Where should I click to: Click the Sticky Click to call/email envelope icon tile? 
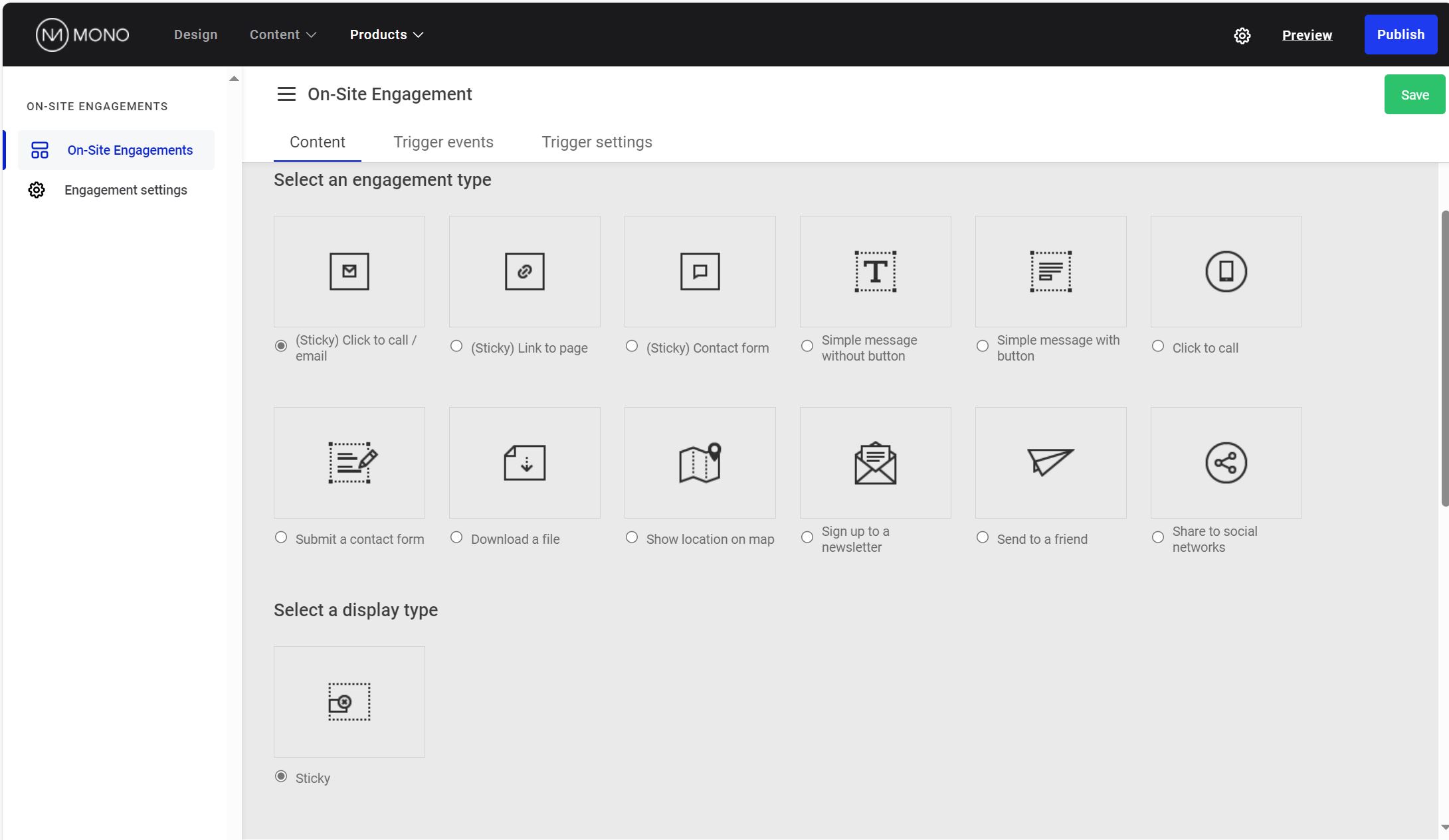[x=349, y=271]
